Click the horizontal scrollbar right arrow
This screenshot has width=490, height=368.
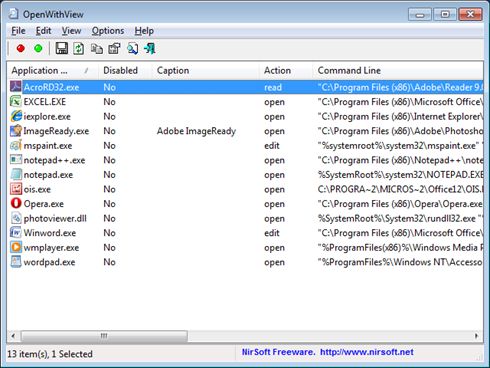click(x=476, y=336)
